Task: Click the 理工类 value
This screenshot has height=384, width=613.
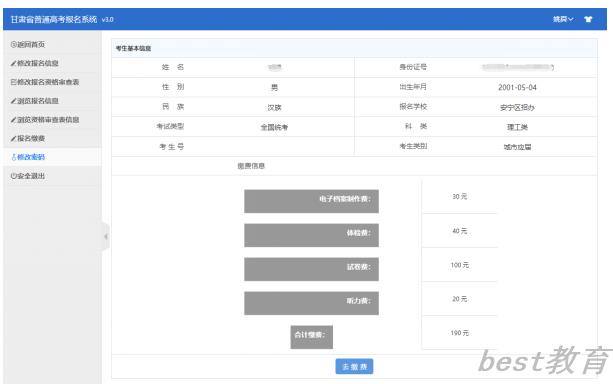Action: coord(517,127)
